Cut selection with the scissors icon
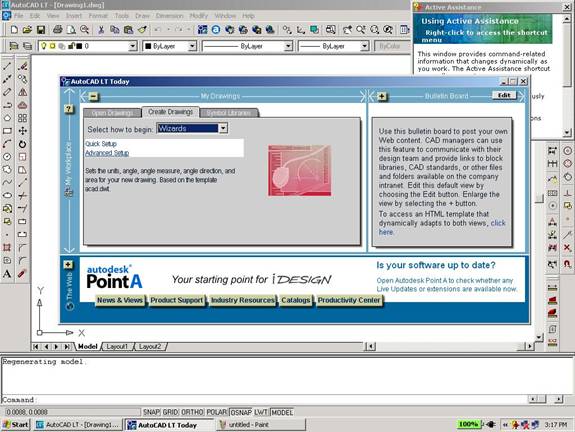The height and width of the screenshot is (432, 575). click(x=101, y=30)
